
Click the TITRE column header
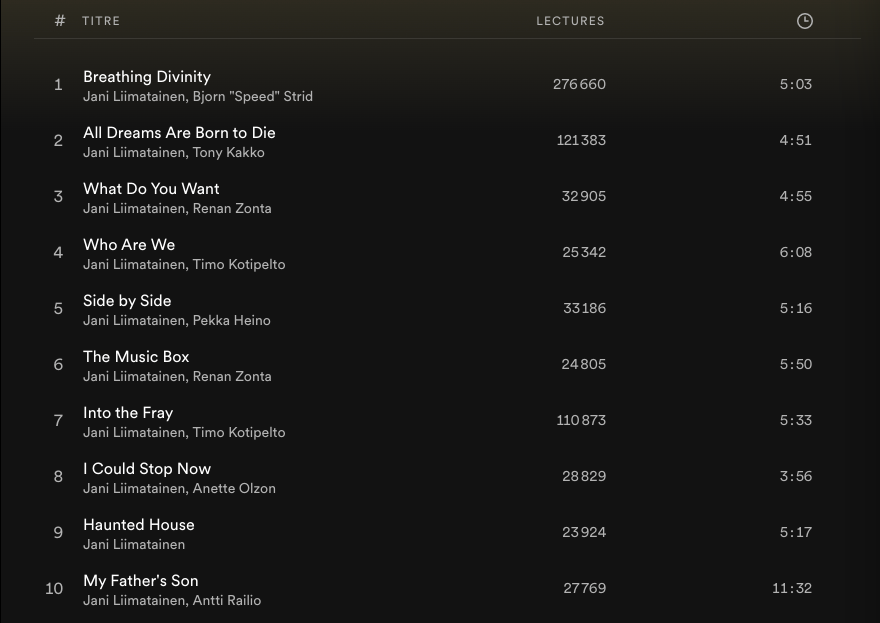tap(101, 21)
